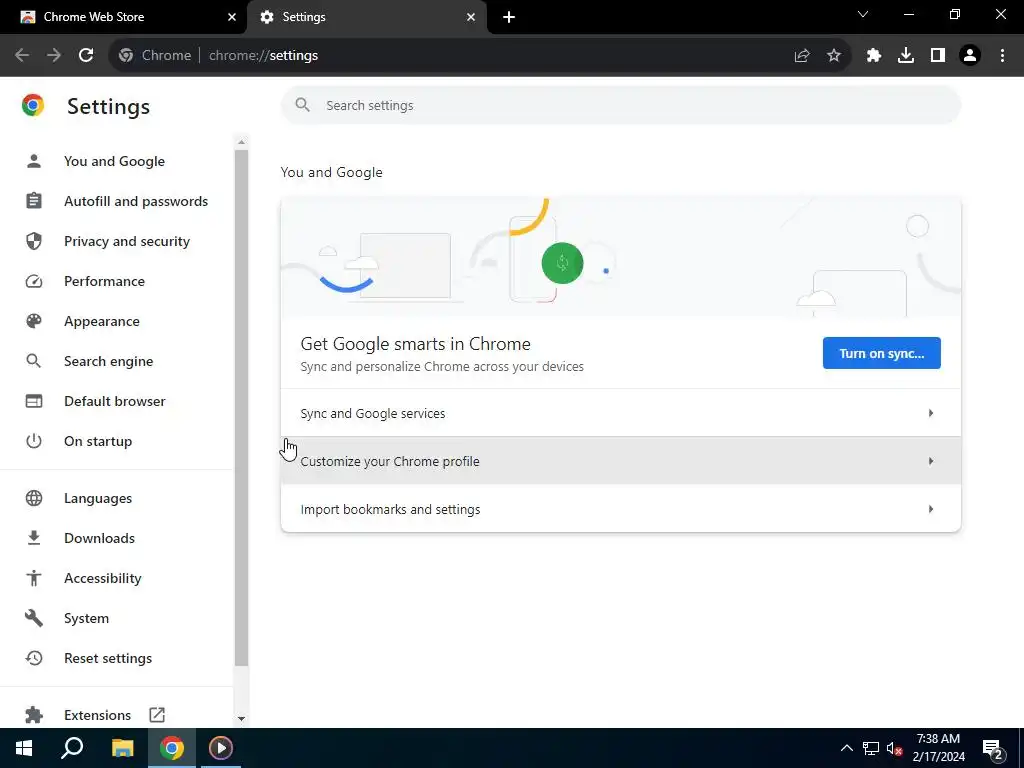
Task: Open Search engine settings
Action: point(108,361)
